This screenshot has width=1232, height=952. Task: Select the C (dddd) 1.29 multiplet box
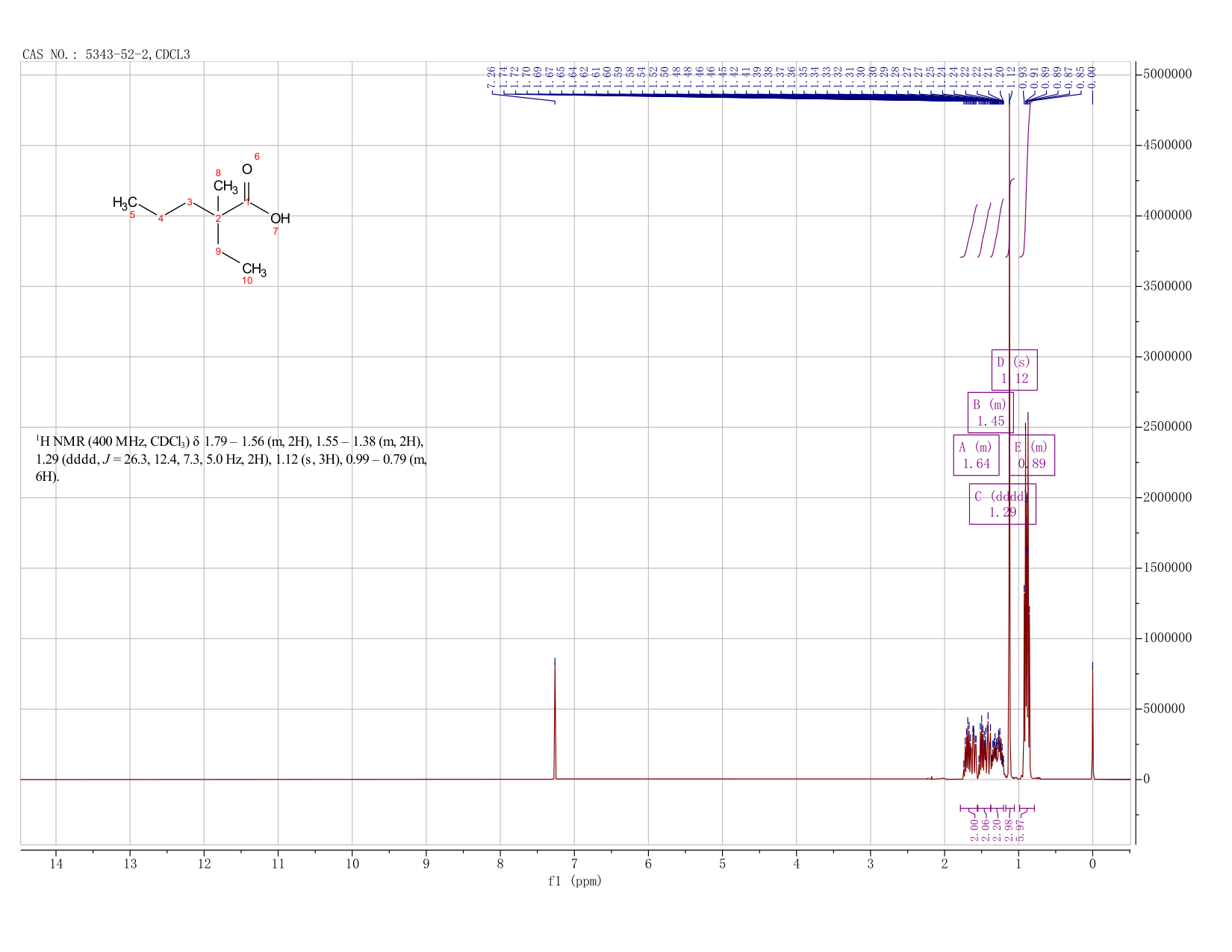tap(1002, 504)
